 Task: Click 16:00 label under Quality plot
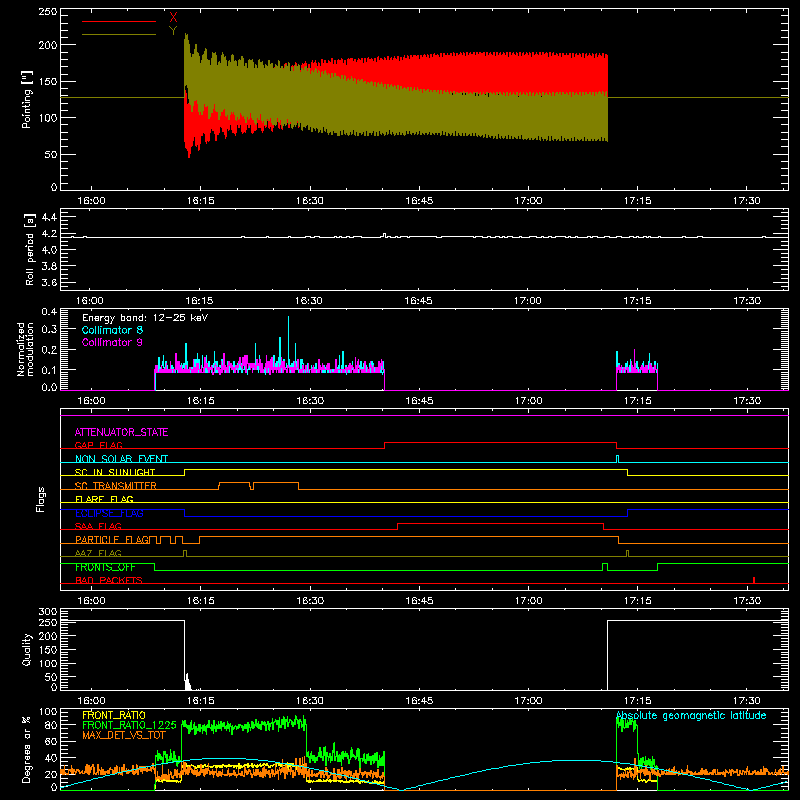click(x=91, y=701)
